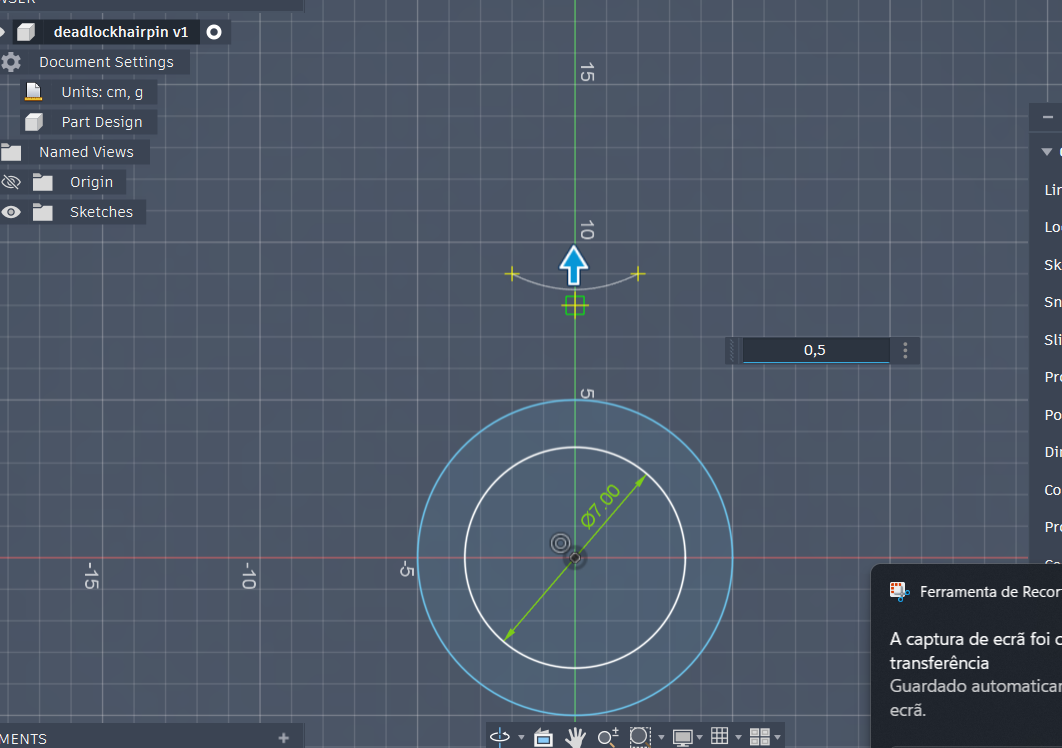Open the Zoom Window options dropdown arrow
This screenshot has width=1062, height=748.
point(661,737)
